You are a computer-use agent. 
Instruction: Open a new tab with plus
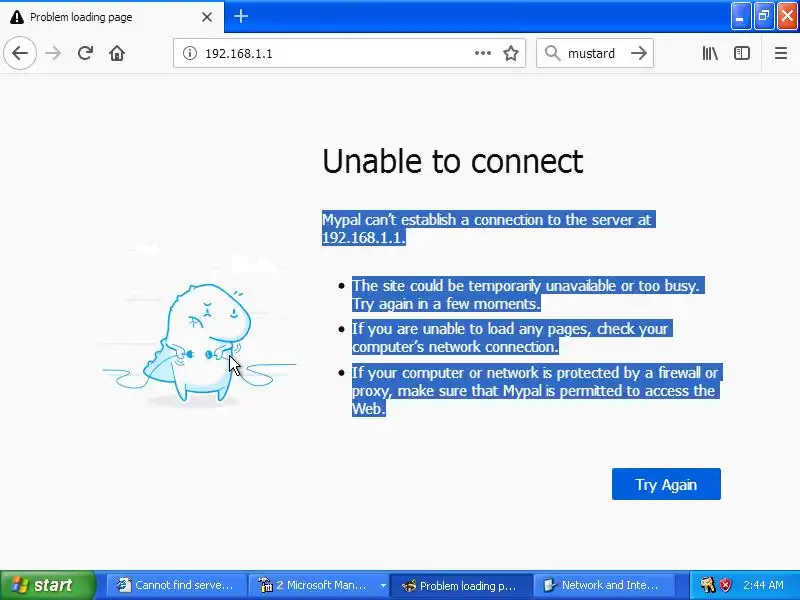tap(241, 16)
